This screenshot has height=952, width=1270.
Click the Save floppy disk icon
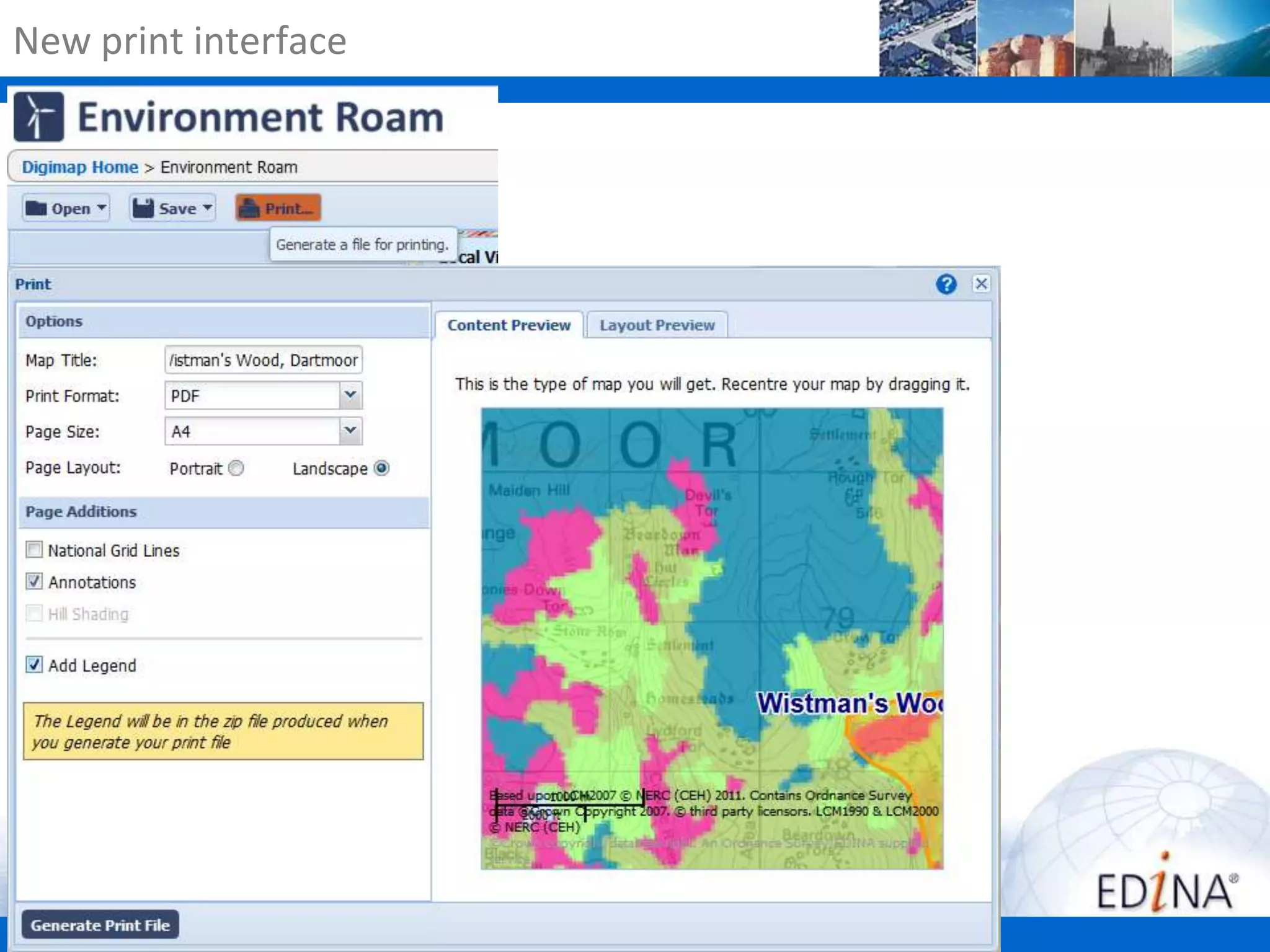click(x=143, y=208)
